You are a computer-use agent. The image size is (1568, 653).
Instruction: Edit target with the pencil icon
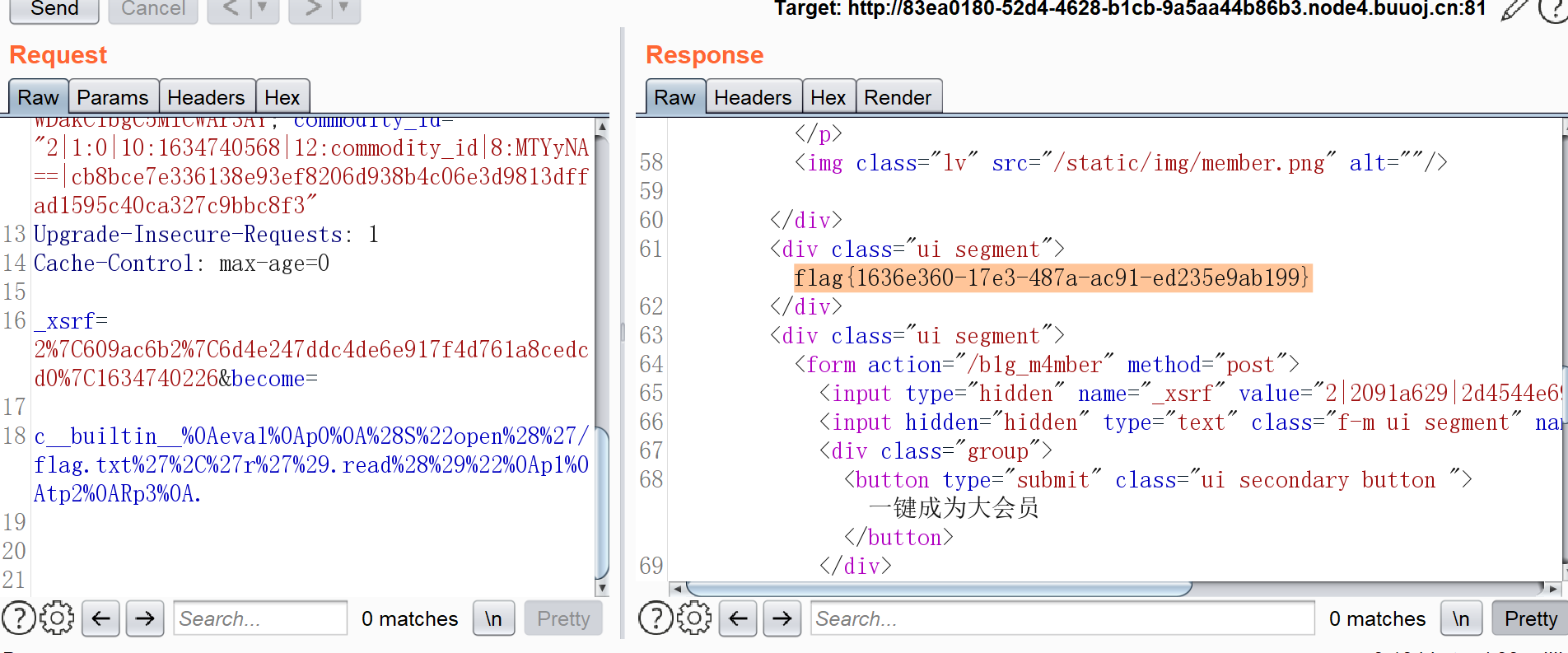(1514, 10)
